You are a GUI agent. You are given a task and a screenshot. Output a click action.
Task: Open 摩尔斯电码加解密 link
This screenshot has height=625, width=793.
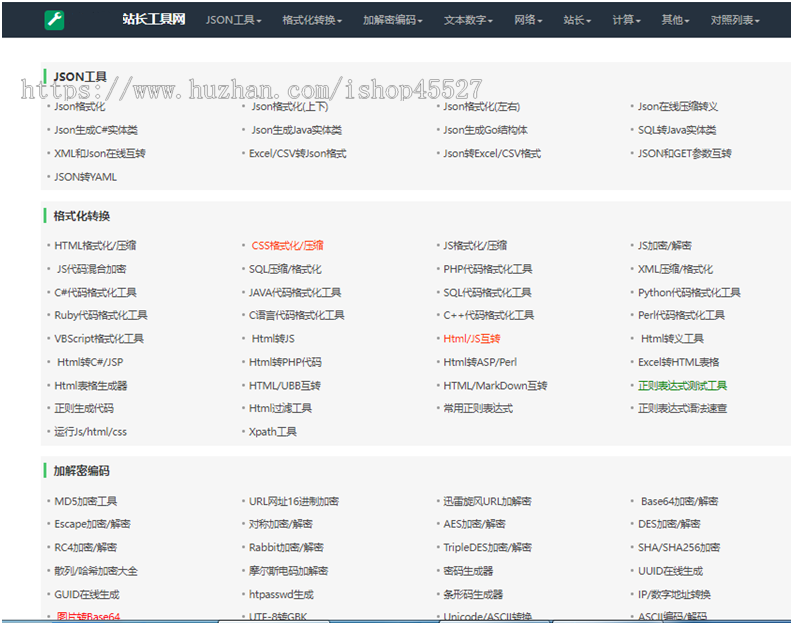288,571
